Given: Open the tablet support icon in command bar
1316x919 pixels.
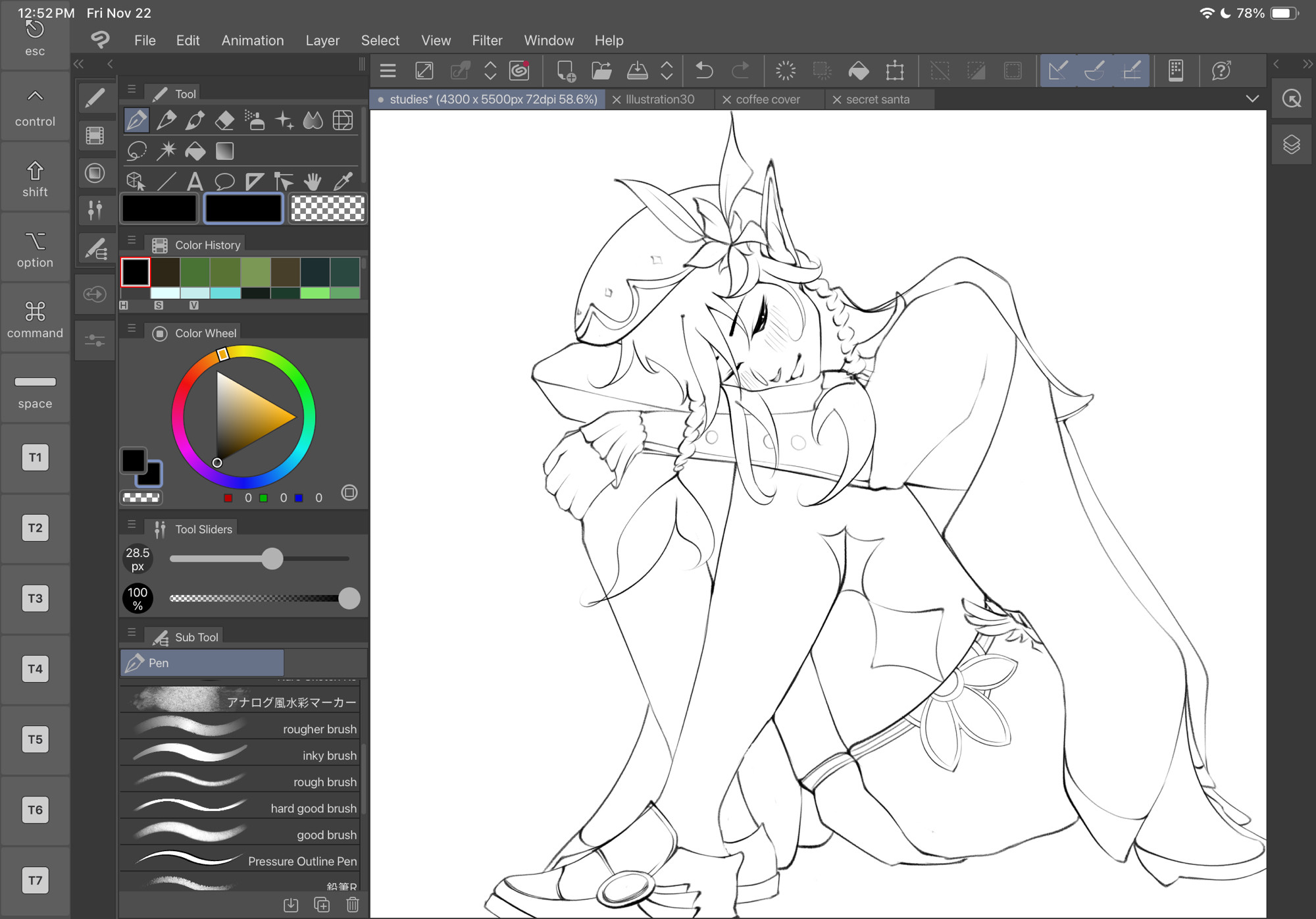Looking at the screenshot, I should (1176, 70).
